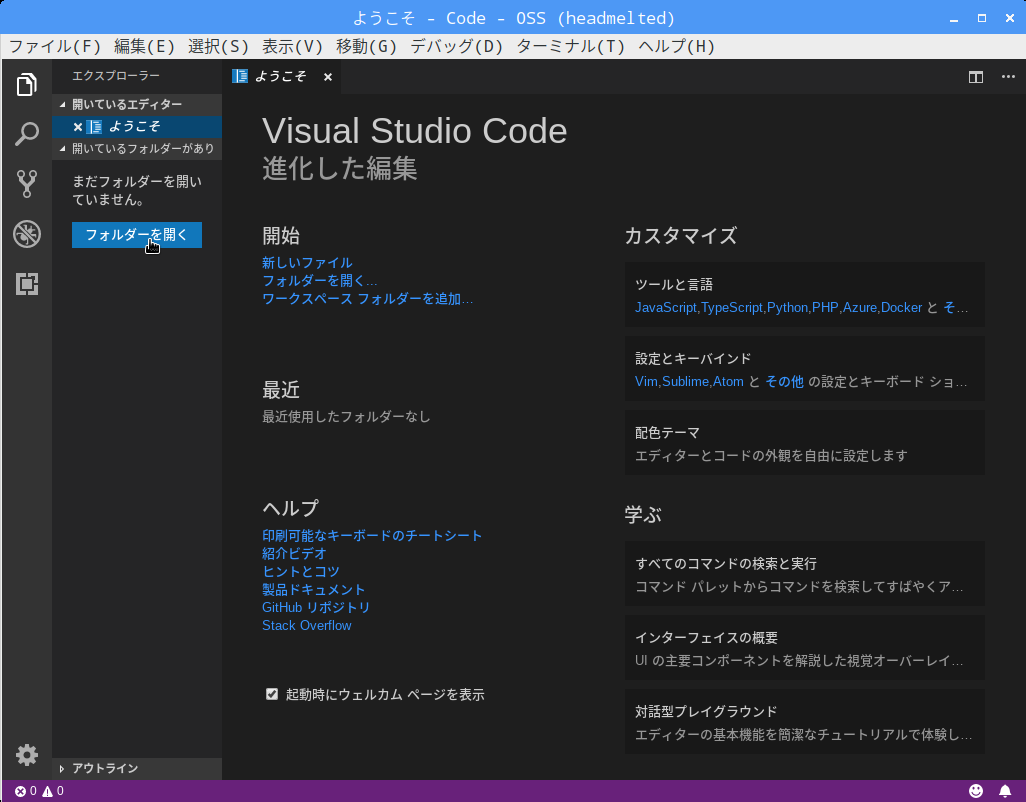Open the 対話型プレイグラウンド card
This screenshot has height=802, width=1026.
pos(804,722)
